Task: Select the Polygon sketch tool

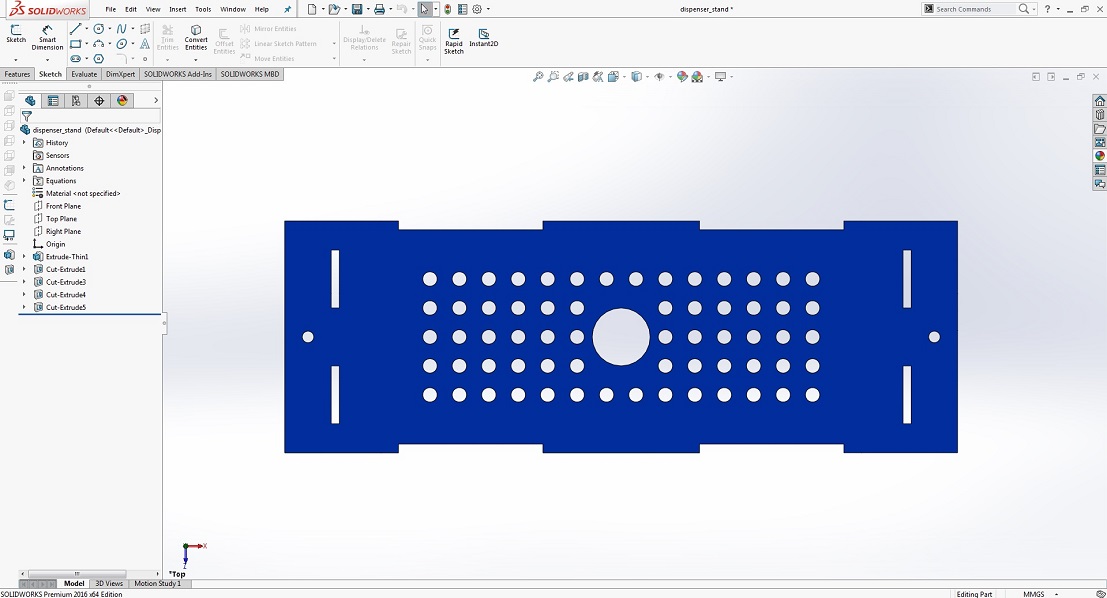Action: (99, 59)
